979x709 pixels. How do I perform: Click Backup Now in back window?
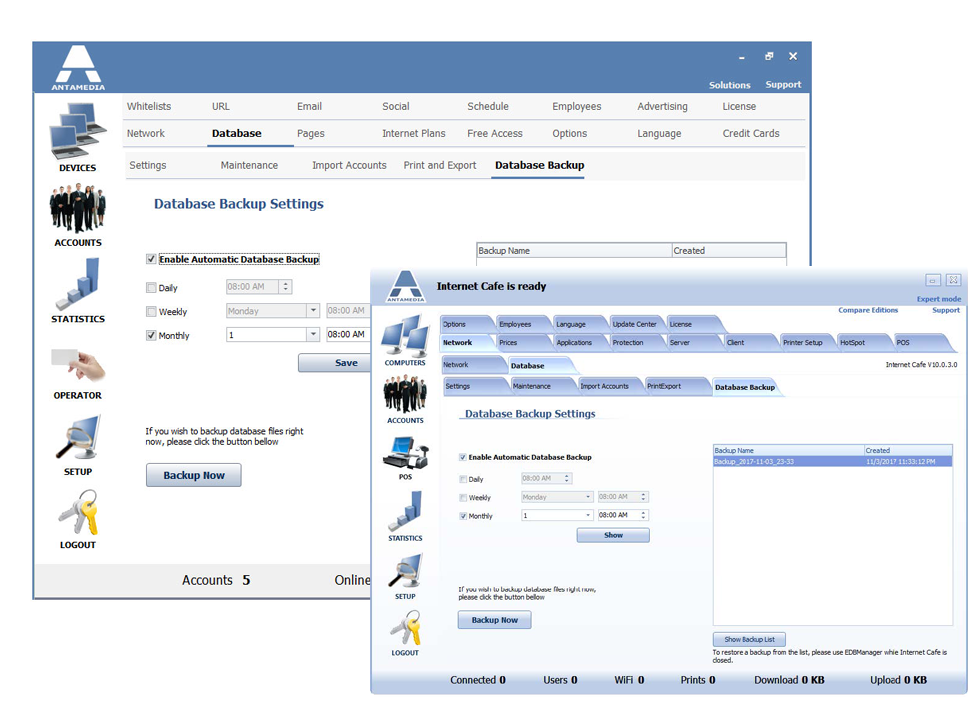pos(194,475)
